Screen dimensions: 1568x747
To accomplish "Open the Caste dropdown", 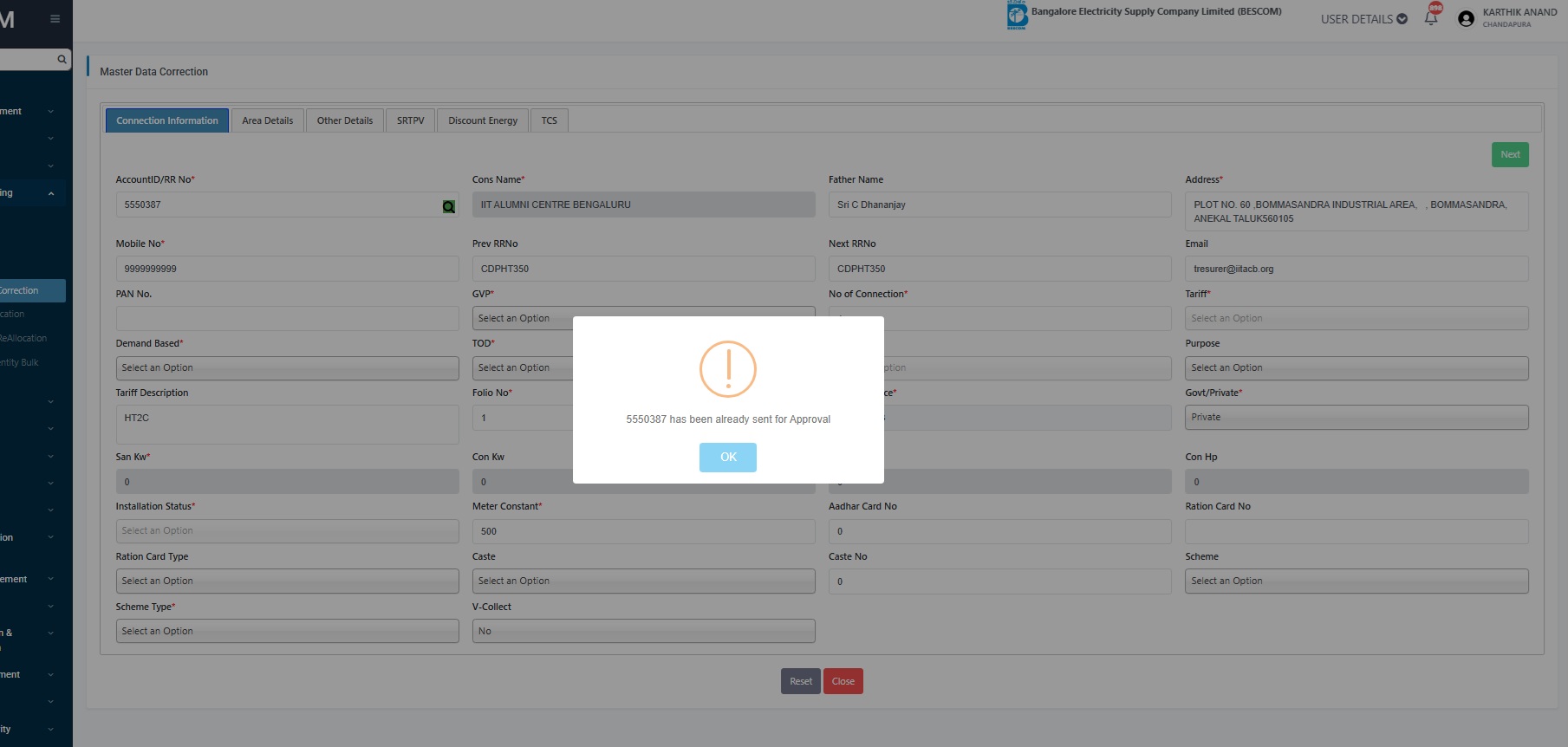I will click(643, 581).
